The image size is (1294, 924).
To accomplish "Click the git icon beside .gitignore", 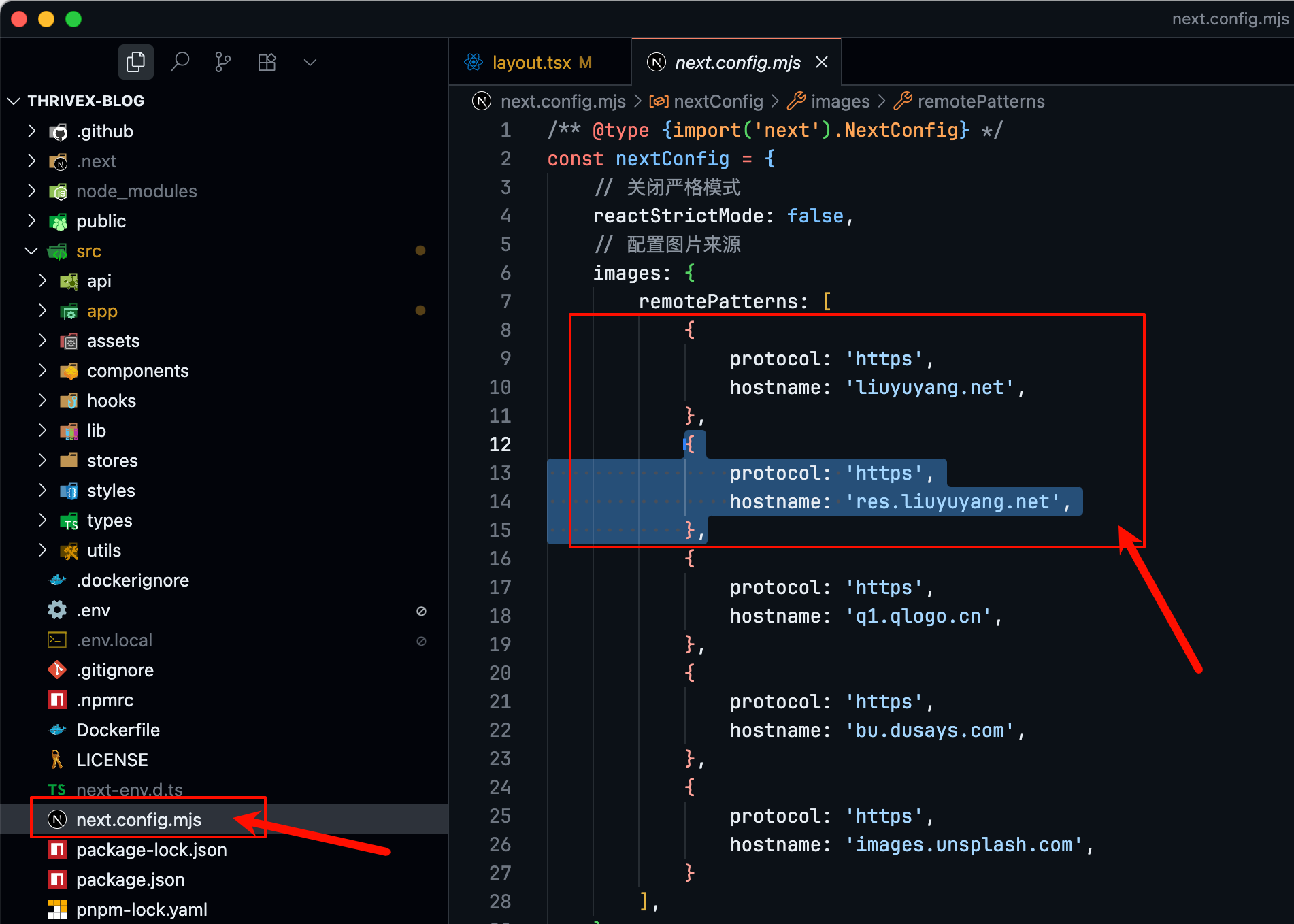I will point(58,670).
